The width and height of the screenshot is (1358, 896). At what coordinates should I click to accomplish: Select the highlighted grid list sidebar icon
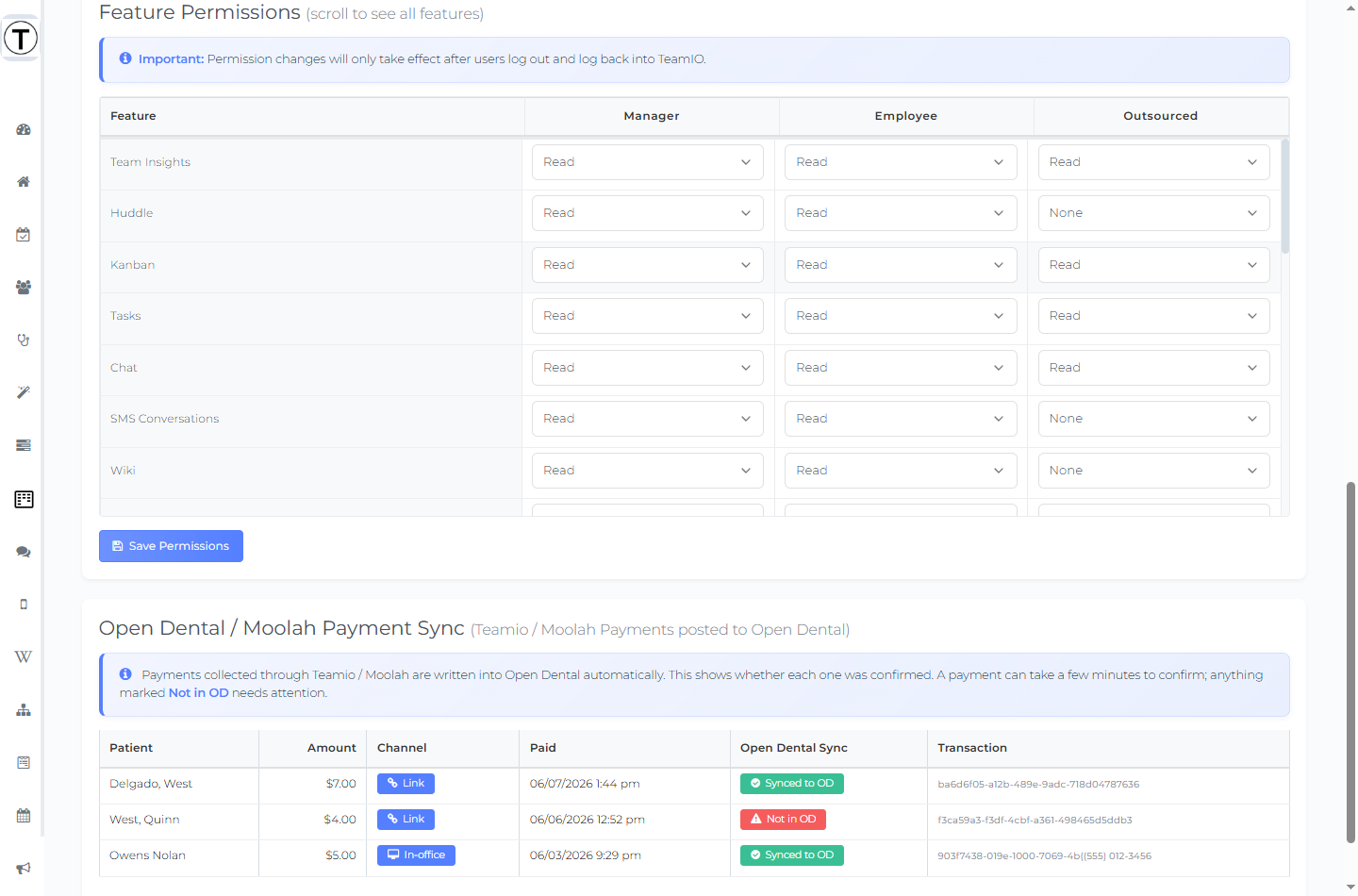pyautogui.click(x=24, y=499)
